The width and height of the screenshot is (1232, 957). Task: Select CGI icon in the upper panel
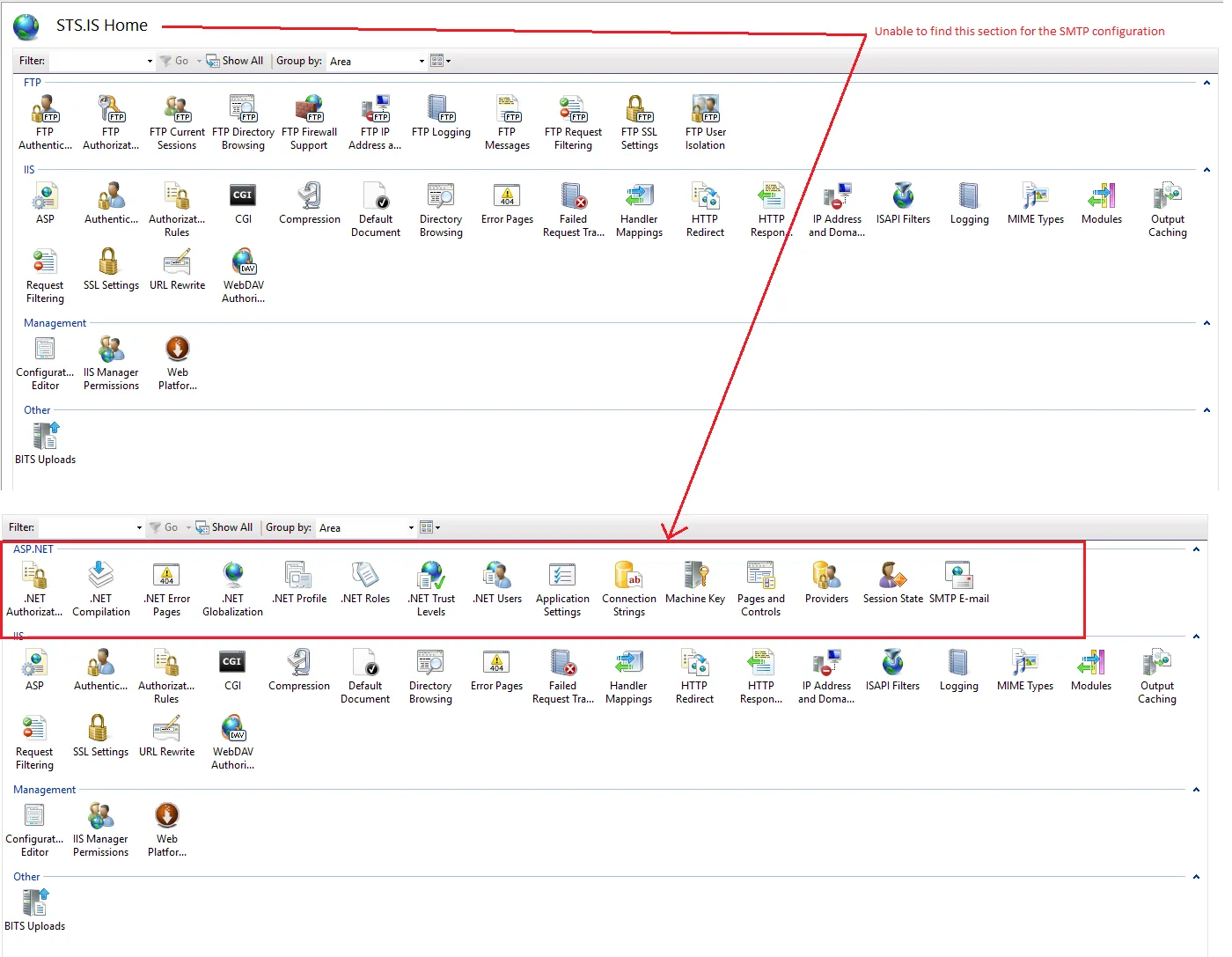pyautogui.click(x=243, y=195)
